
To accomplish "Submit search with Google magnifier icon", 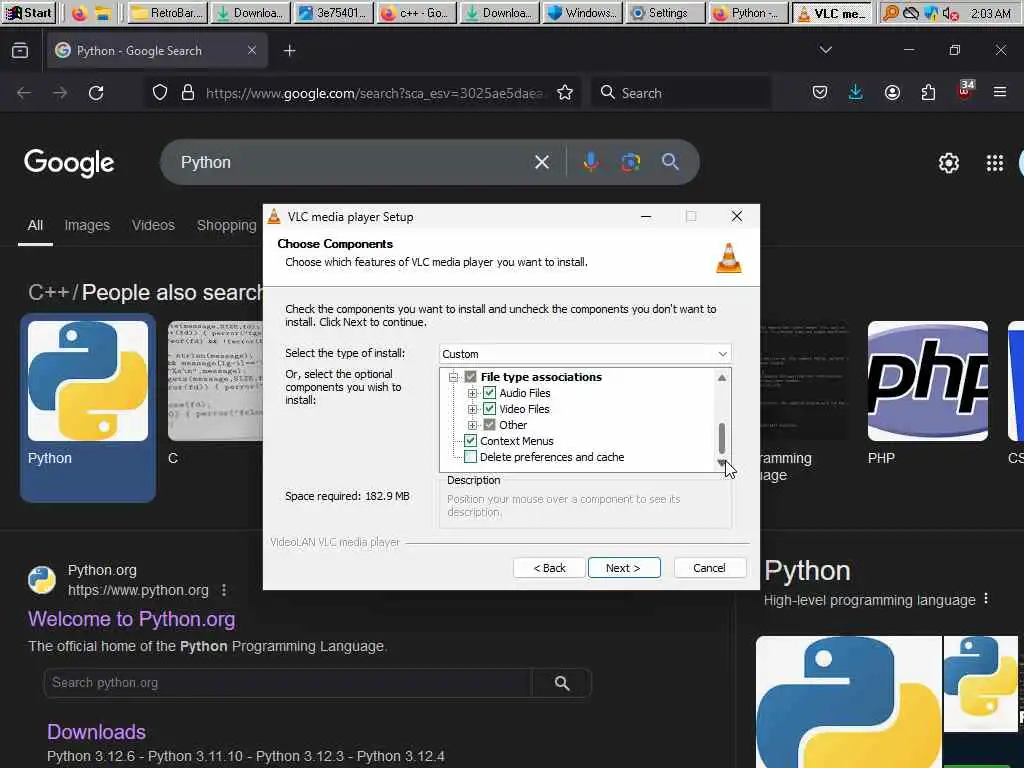I will coord(670,162).
